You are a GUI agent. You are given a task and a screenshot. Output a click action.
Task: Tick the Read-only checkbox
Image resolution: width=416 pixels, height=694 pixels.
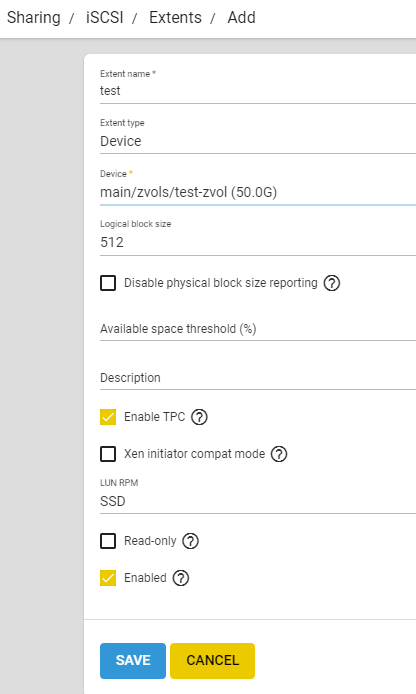click(108, 541)
